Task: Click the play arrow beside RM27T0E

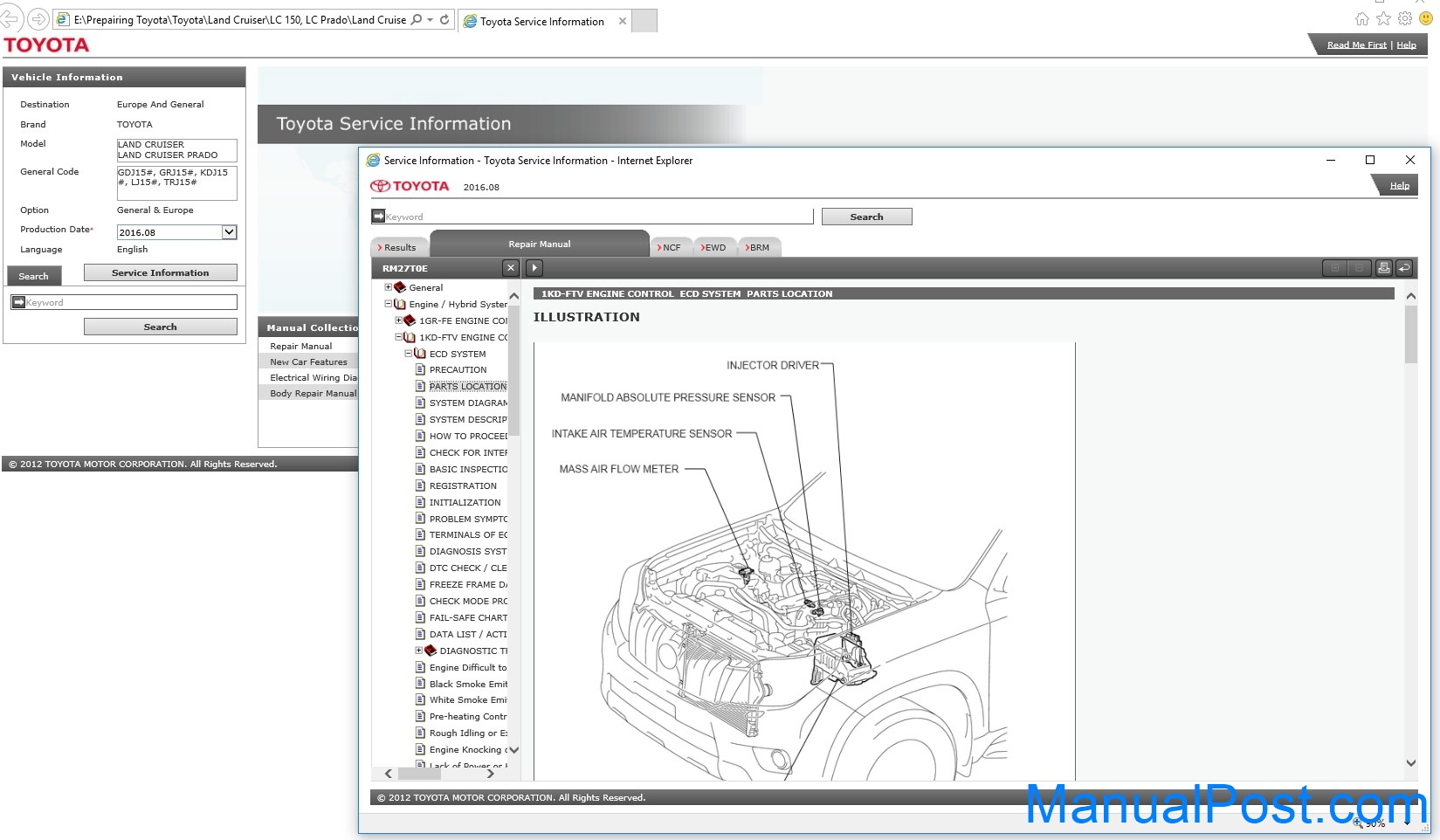Action: tap(534, 268)
